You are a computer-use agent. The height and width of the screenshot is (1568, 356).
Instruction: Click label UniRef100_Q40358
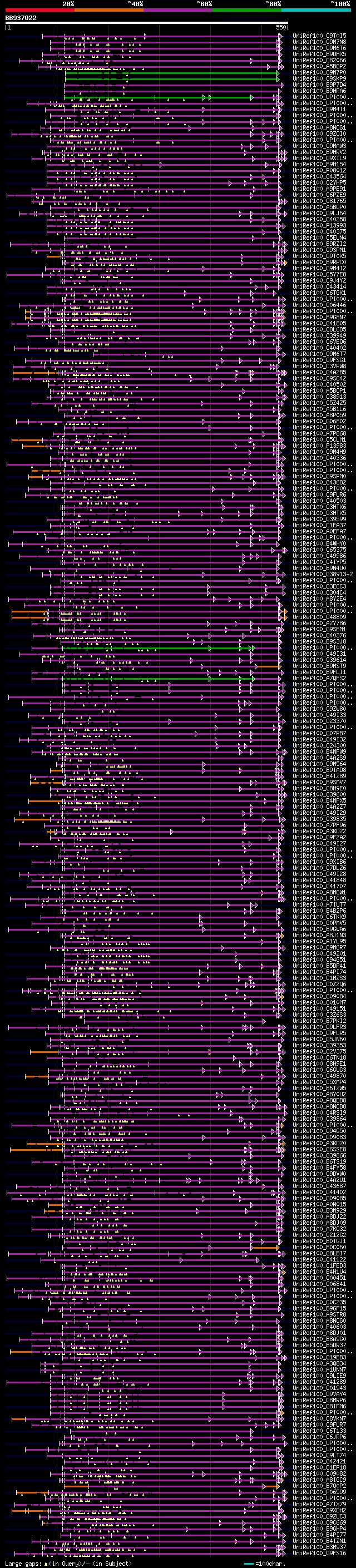(x=319, y=220)
